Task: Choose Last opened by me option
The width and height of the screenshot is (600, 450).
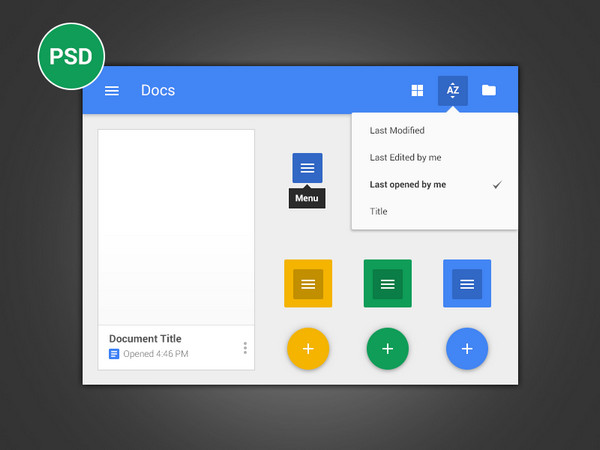Action: pyautogui.click(x=435, y=184)
